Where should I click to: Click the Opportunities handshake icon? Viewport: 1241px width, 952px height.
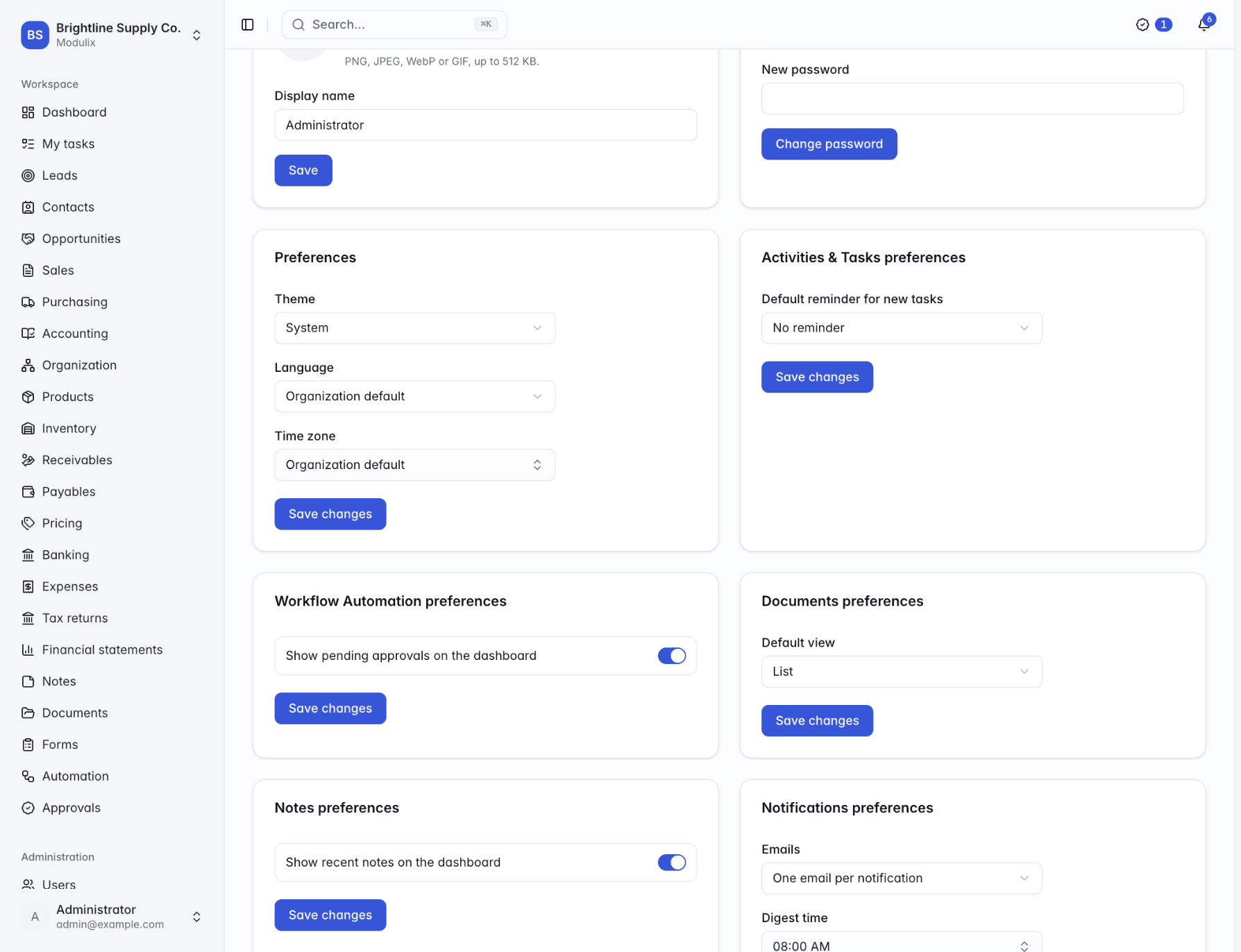pyautogui.click(x=28, y=239)
